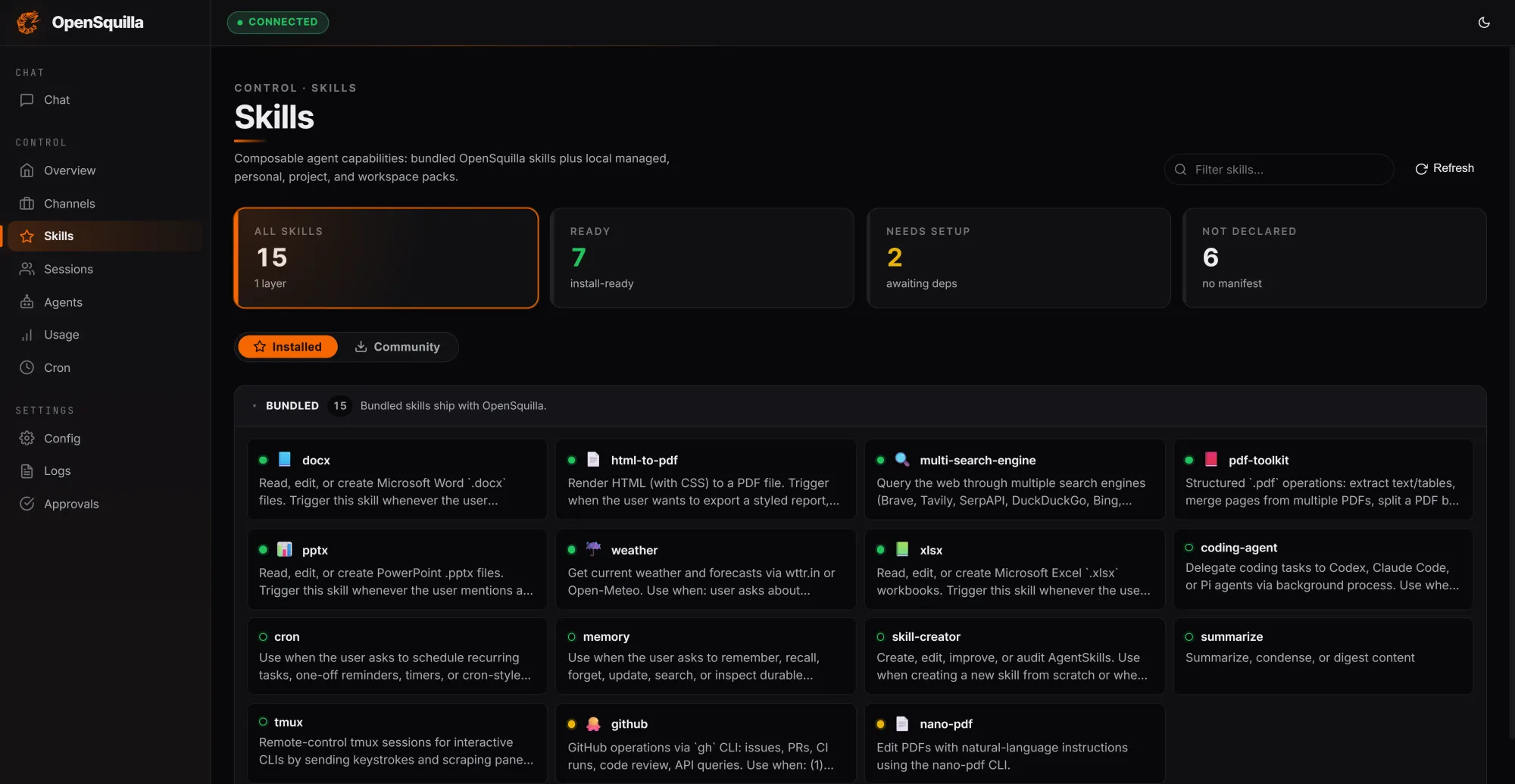Click the Overview home icon

(27, 170)
